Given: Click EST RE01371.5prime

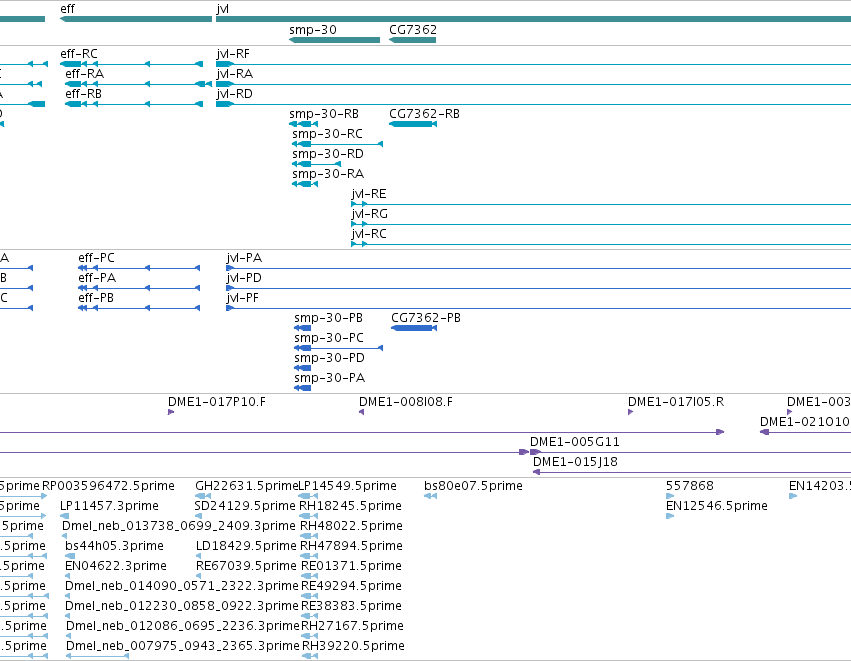Looking at the screenshot, I should [310, 576].
